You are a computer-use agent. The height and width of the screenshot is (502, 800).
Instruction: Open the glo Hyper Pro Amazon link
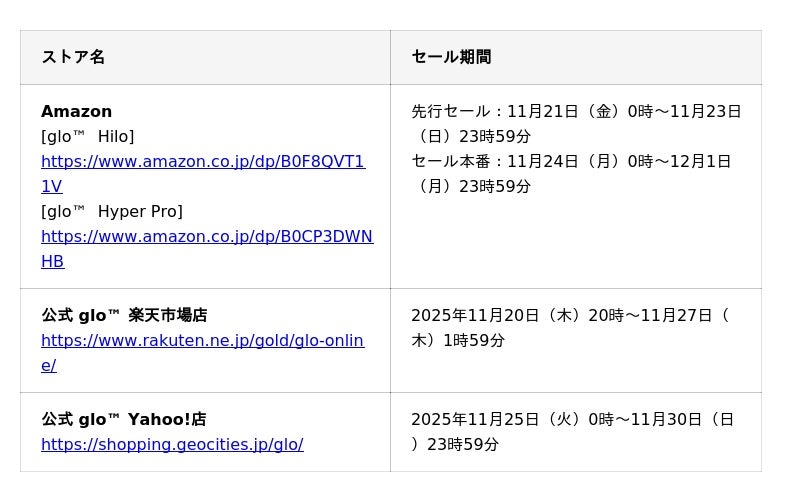[x=206, y=237]
